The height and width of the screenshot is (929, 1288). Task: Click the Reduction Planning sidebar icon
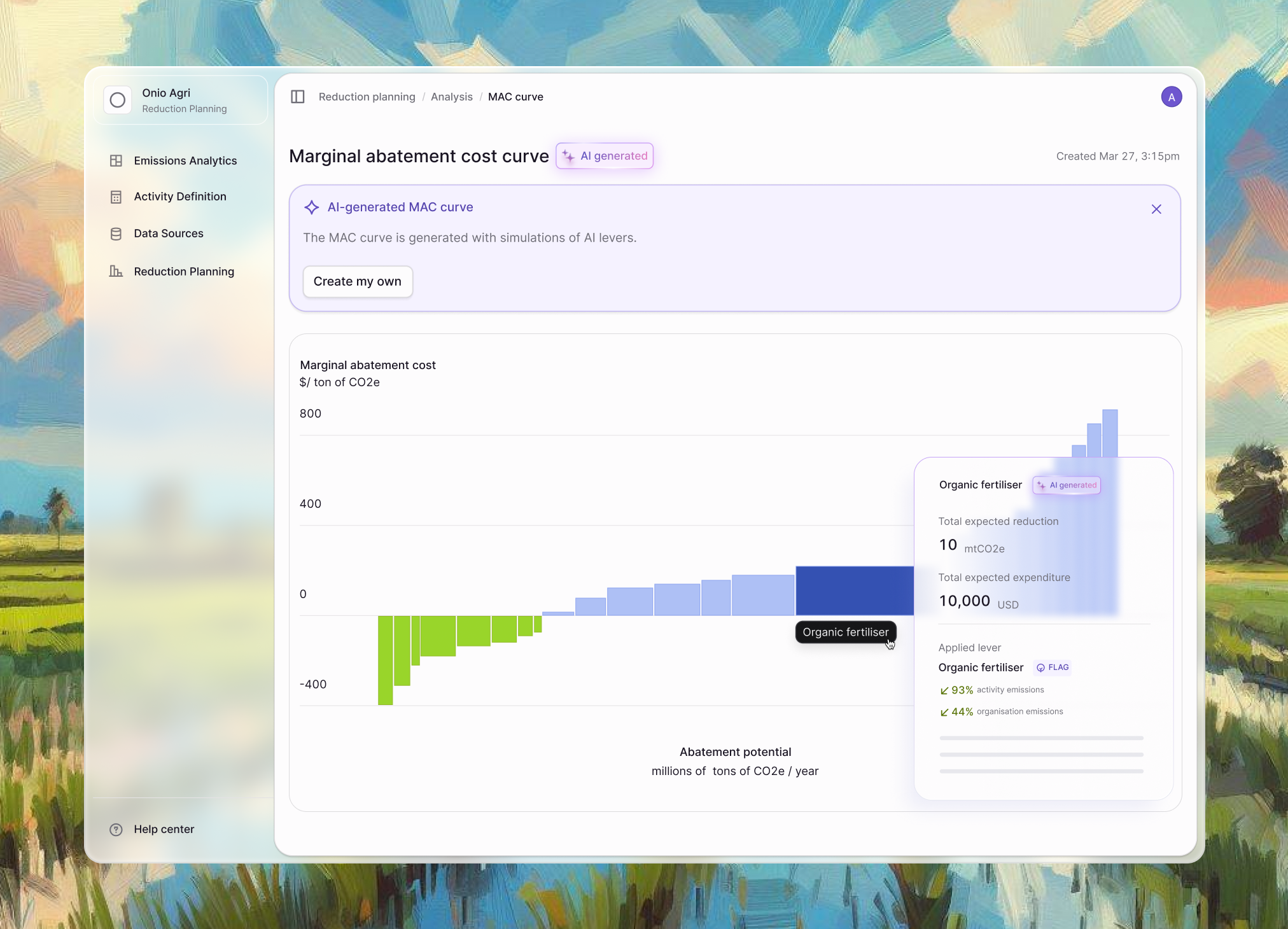coord(116,271)
